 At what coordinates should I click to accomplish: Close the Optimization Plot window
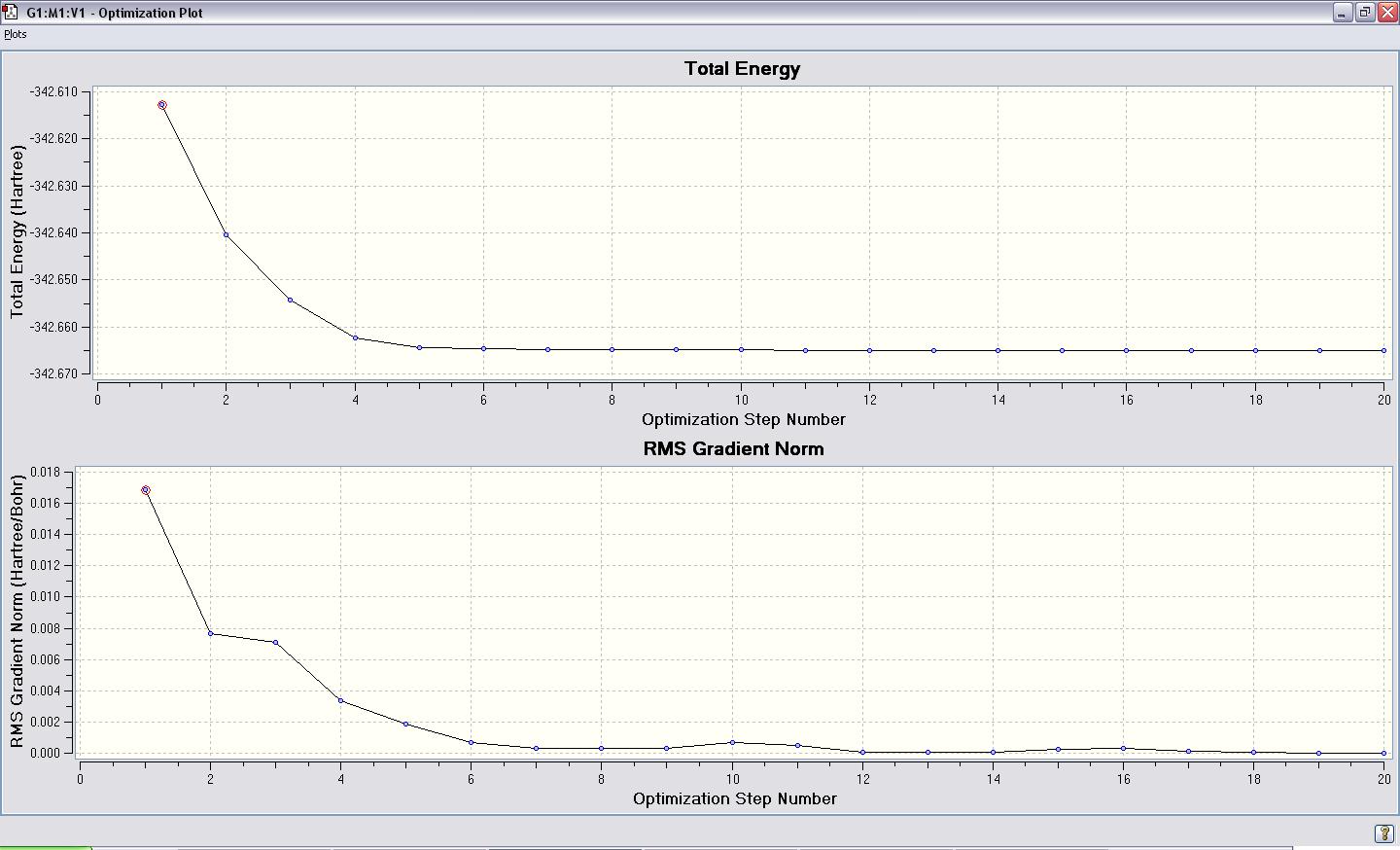[1387, 13]
